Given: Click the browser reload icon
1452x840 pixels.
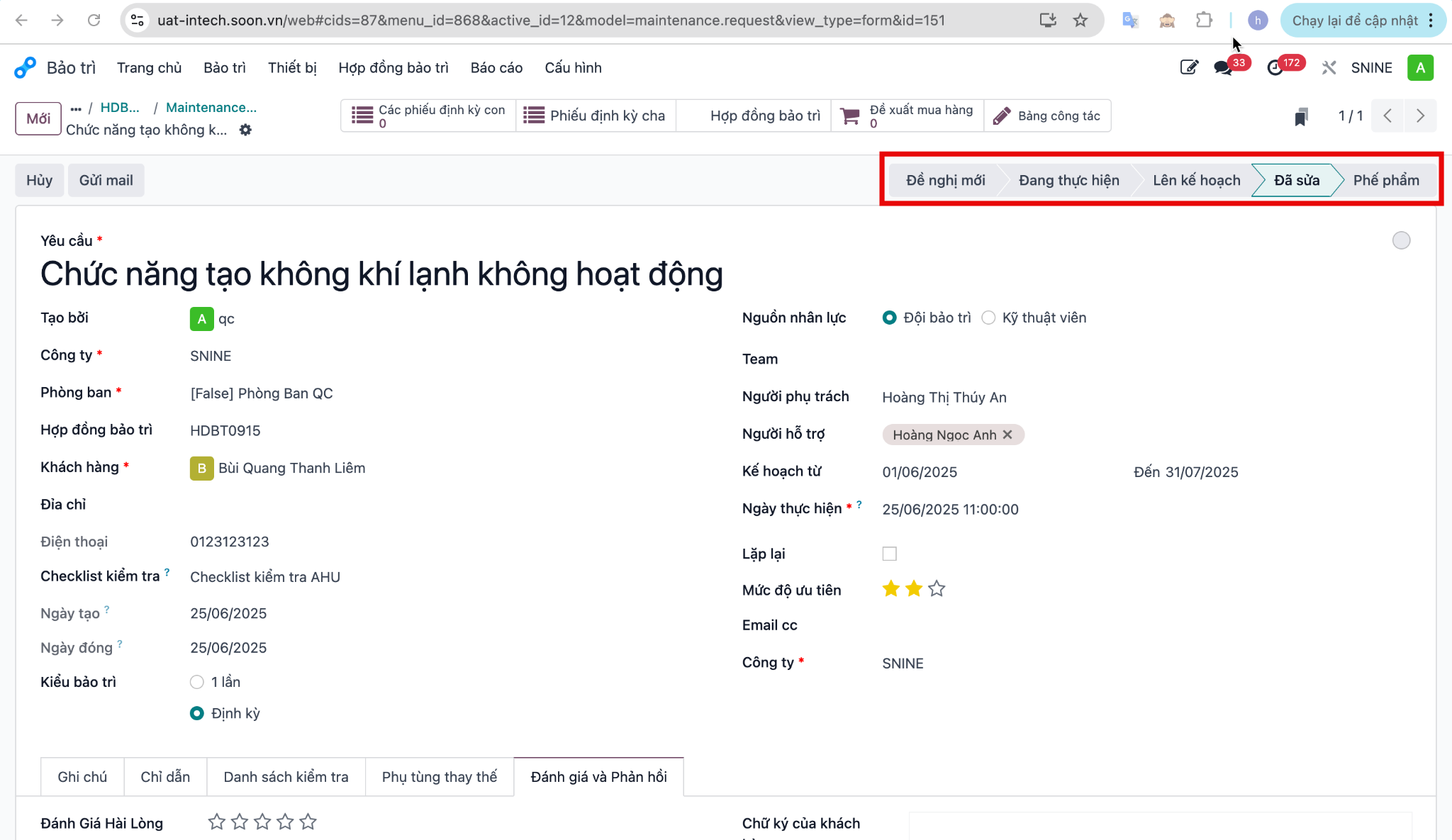Looking at the screenshot, I should click(94, 21).
